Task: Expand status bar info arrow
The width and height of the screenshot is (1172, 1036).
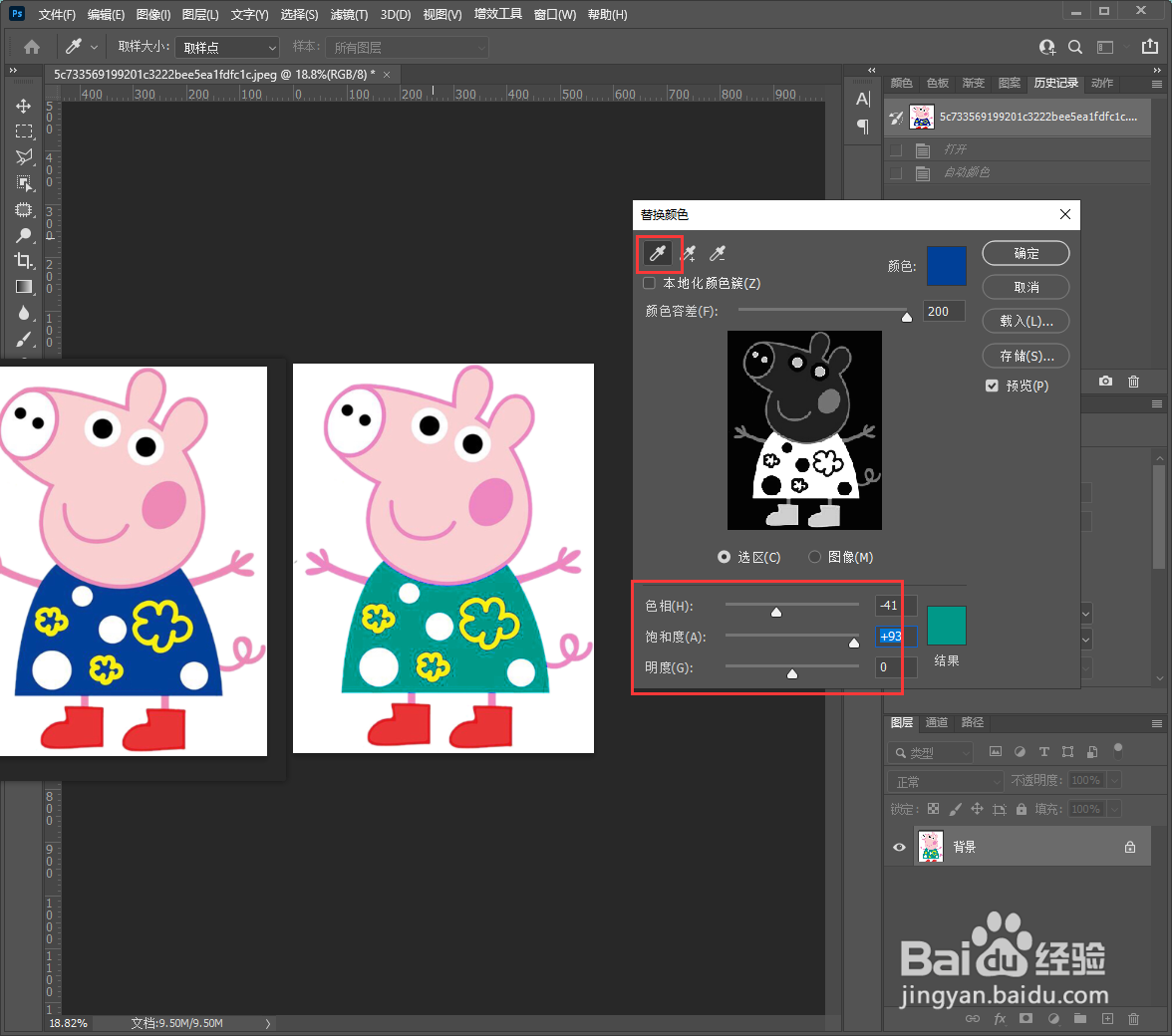Action: 267,1023
